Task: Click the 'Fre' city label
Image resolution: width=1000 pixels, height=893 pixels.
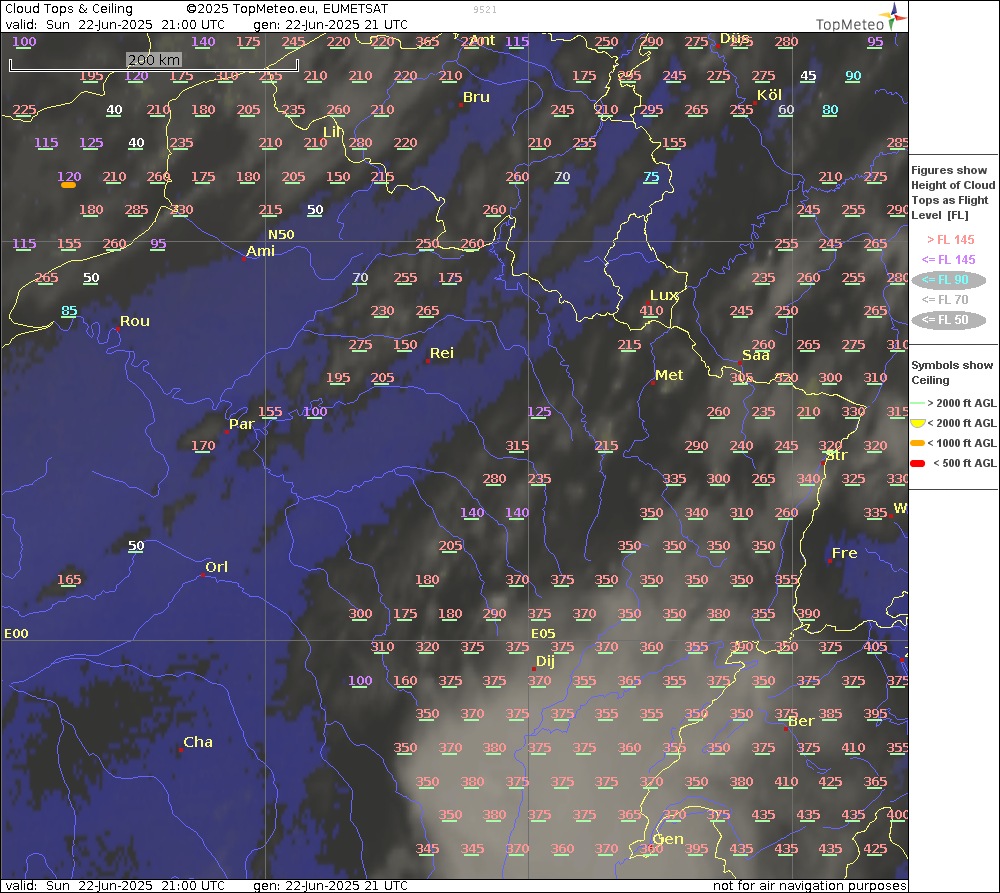Action: (844, 554)
